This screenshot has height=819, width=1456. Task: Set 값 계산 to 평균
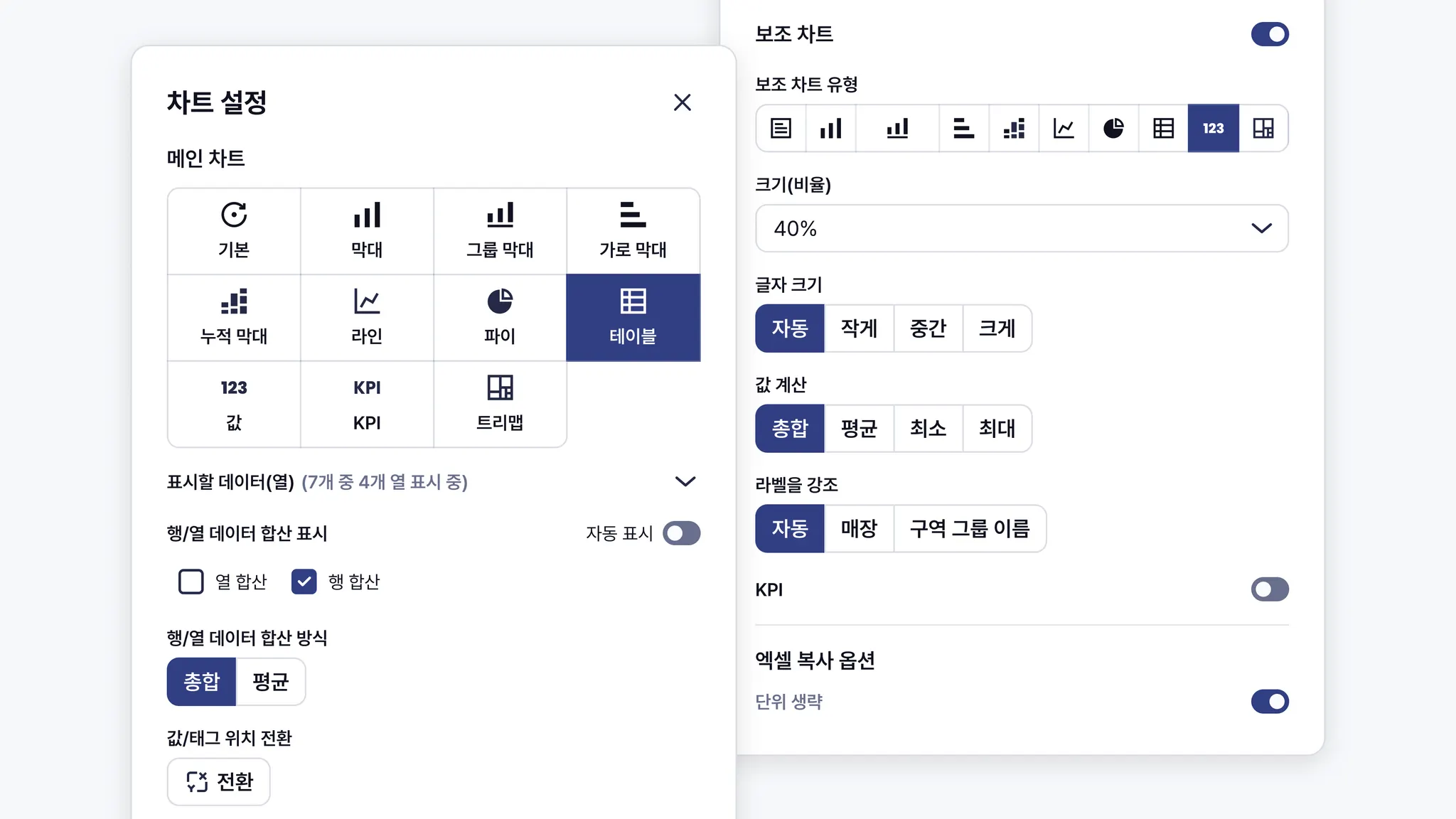859,429
